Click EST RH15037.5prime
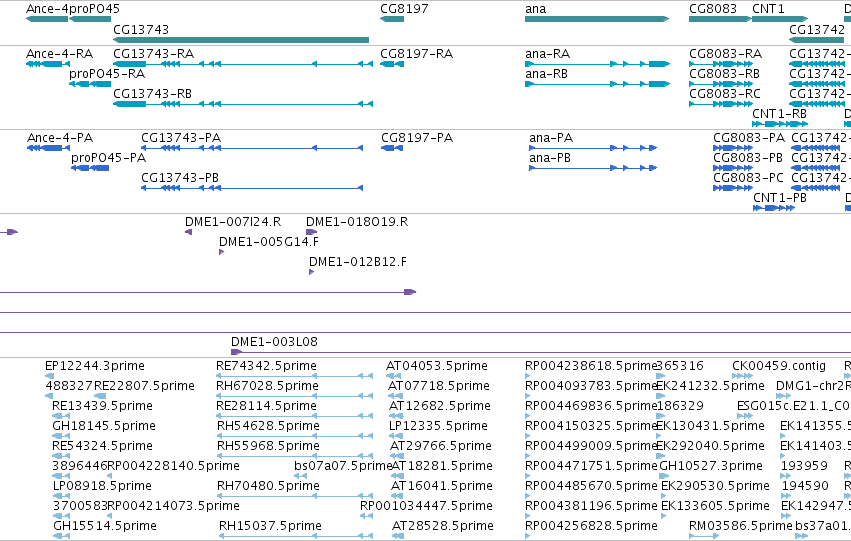This screenshot has height=541, width=851. pyautogui.click(x=296, y=537)
